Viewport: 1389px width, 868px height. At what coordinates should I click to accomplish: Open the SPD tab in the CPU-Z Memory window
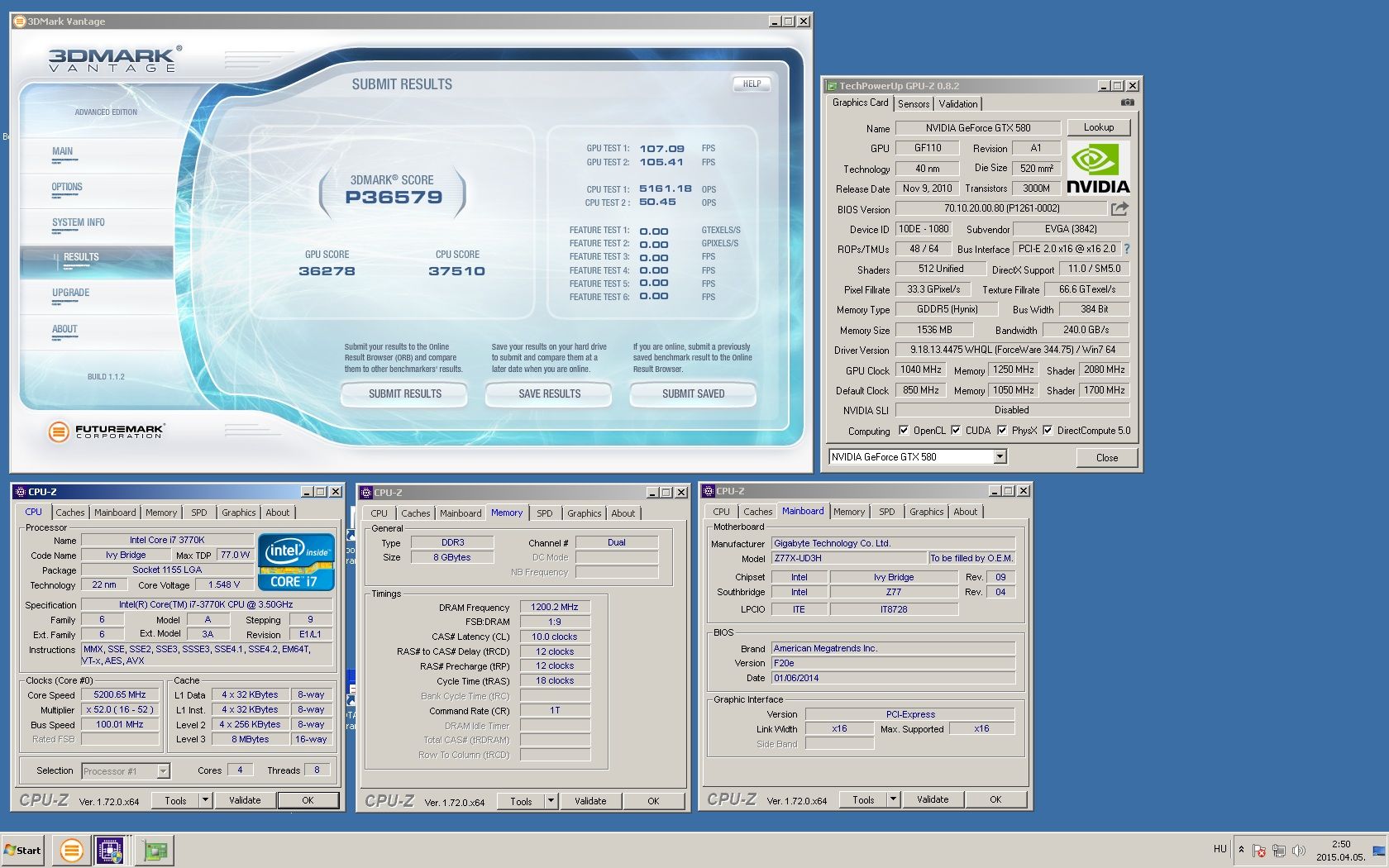[x=545, y=513]
